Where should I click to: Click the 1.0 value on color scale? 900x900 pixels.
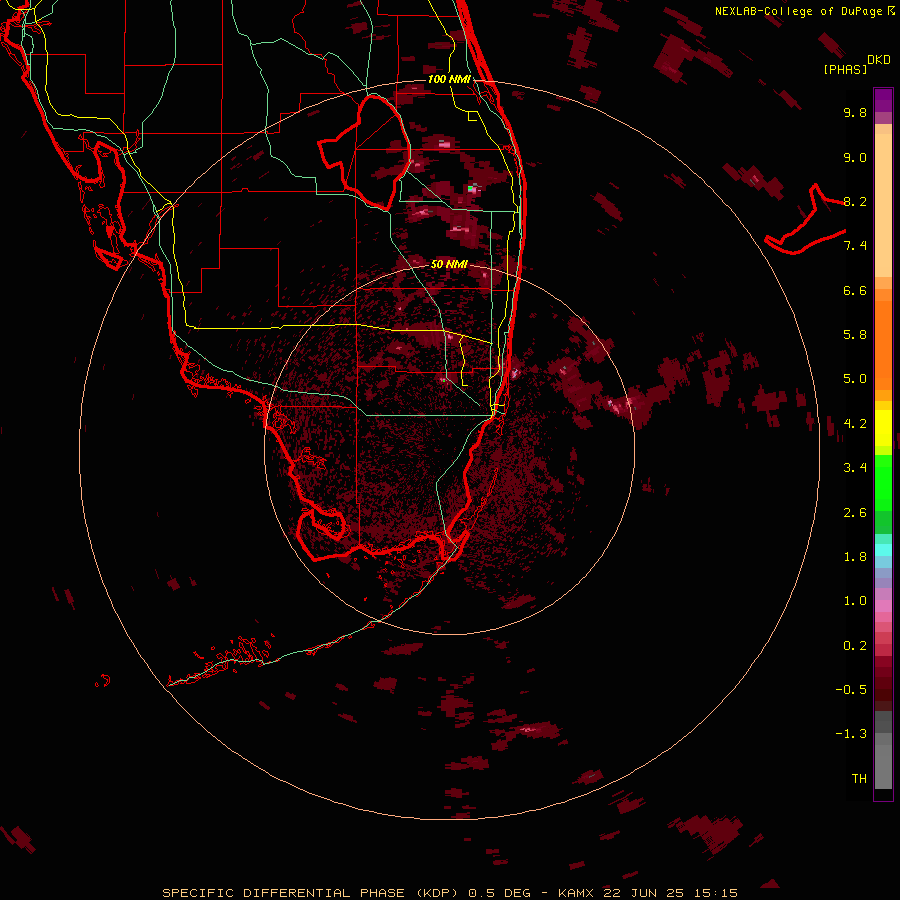855,601
